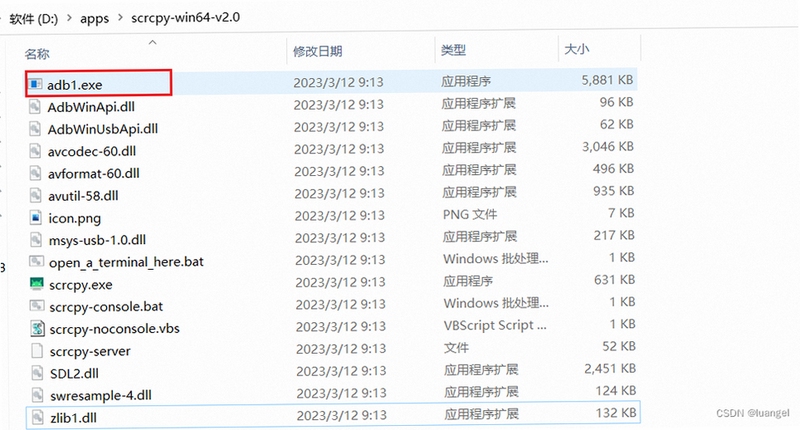The height and width of the screenshot is (430, 800).
Task: Click the scrcpy-console.bat file icon
Action: coord(37,306)
